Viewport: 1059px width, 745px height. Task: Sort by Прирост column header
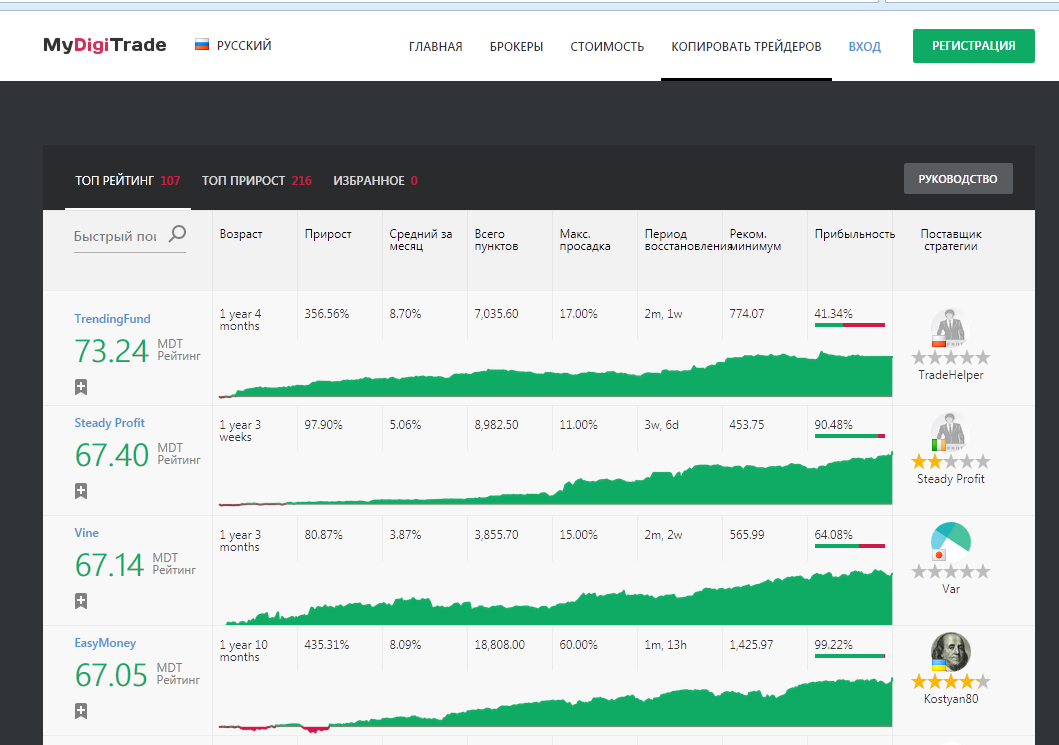point(328,234)
